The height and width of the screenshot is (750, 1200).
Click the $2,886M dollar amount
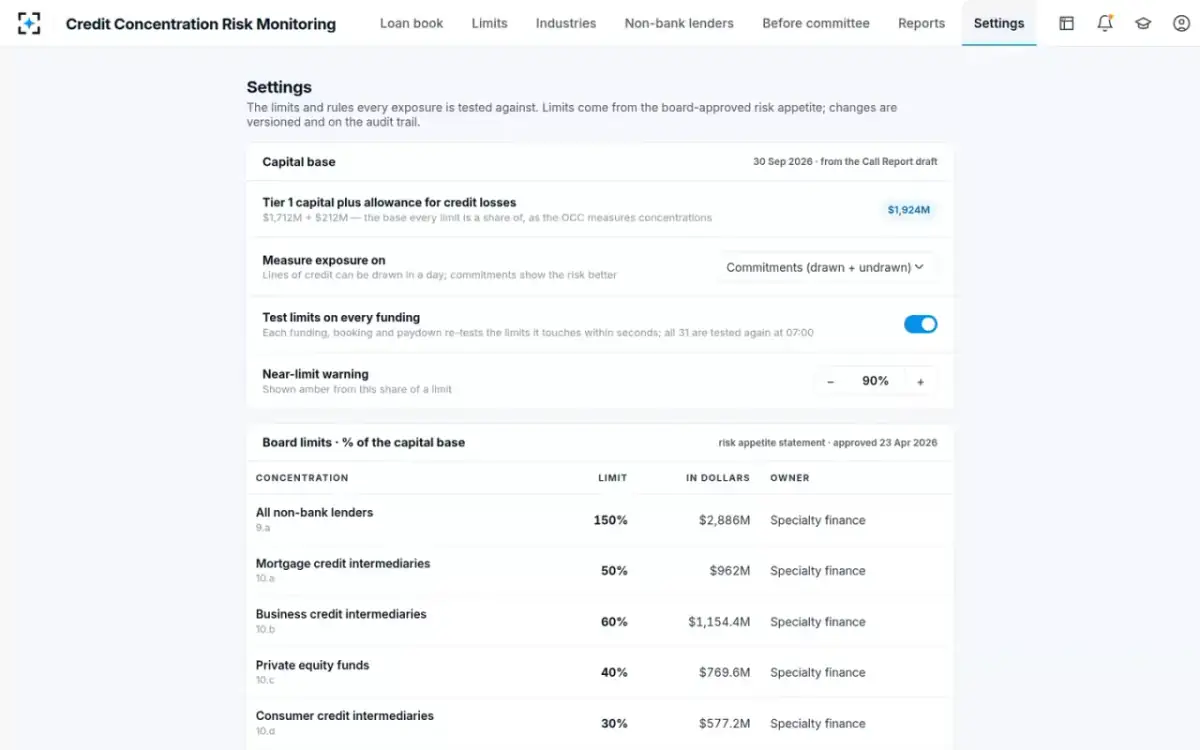click(725, 520)
